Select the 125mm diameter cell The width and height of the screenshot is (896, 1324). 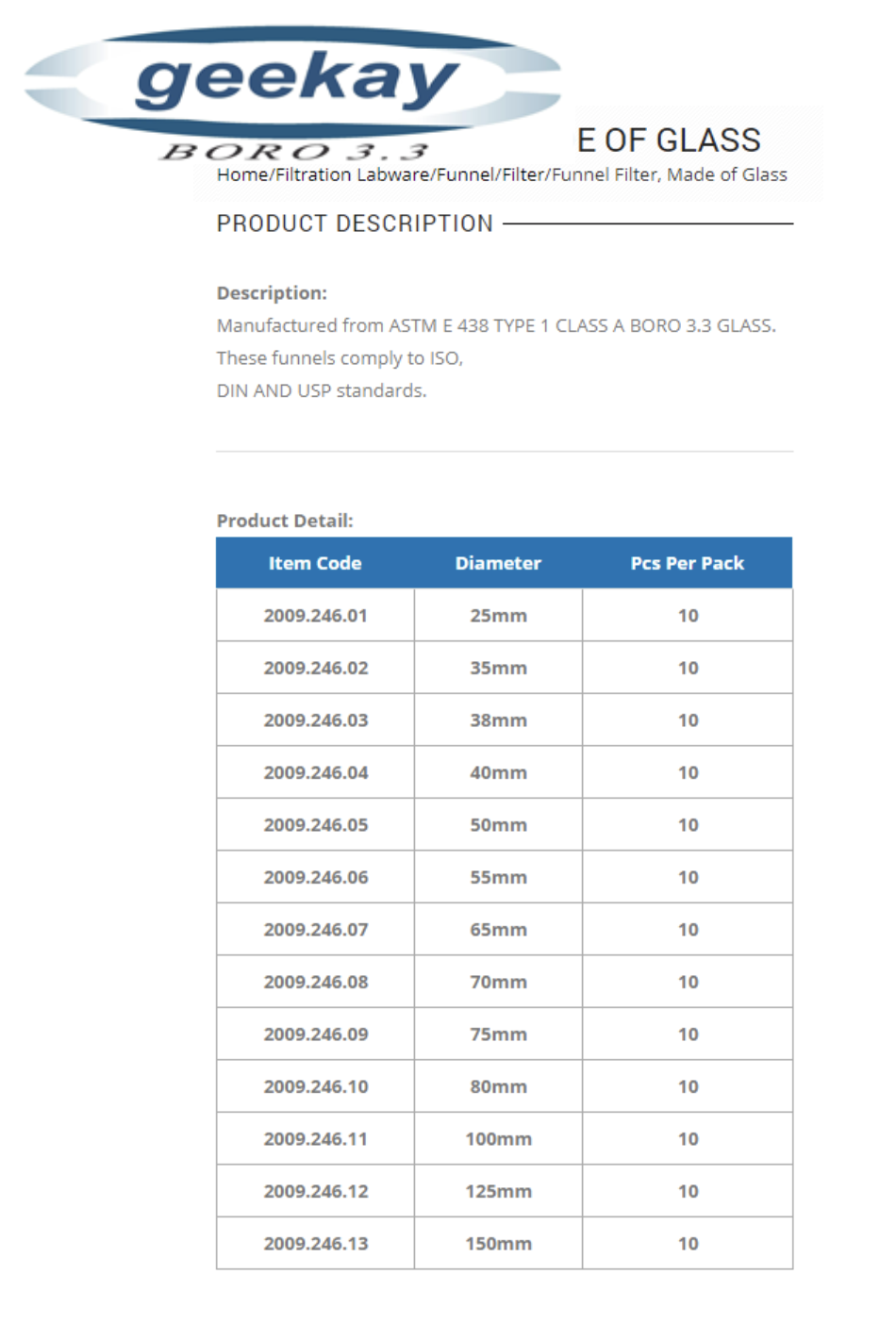[498, 1191]
